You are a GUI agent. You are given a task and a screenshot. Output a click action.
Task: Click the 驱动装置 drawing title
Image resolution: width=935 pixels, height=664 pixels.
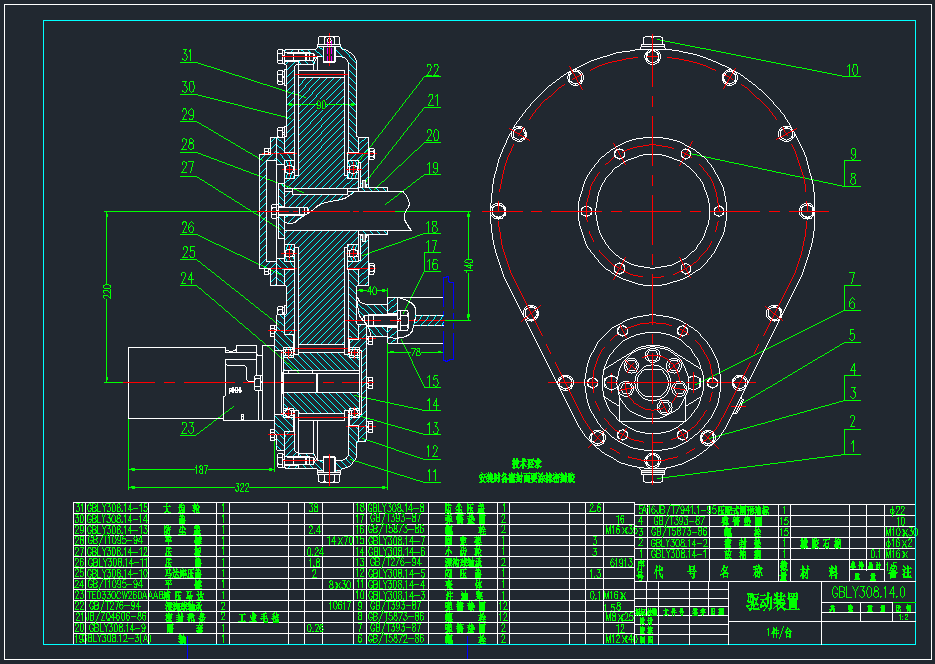(772, 602)
